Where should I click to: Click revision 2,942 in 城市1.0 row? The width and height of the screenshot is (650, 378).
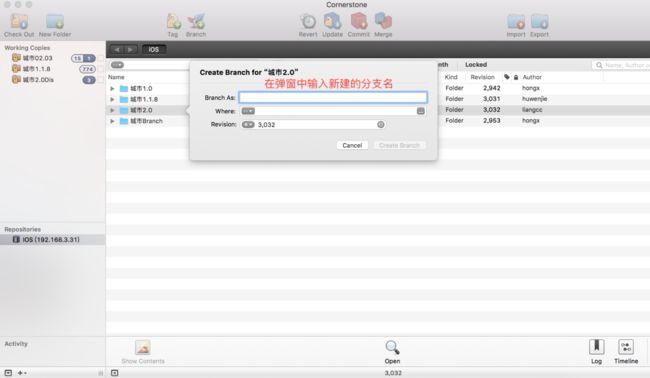click(x=492, y=88)
